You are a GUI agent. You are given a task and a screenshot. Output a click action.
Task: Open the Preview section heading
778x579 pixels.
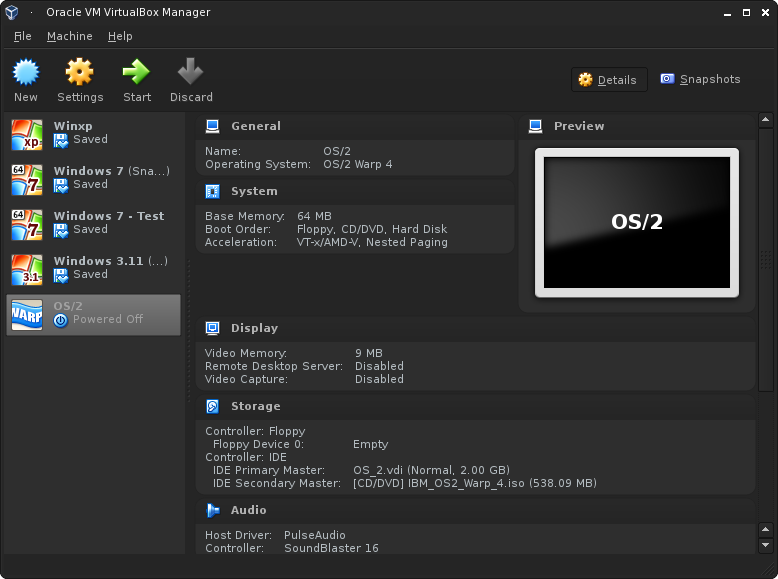[x=579, y=126]
